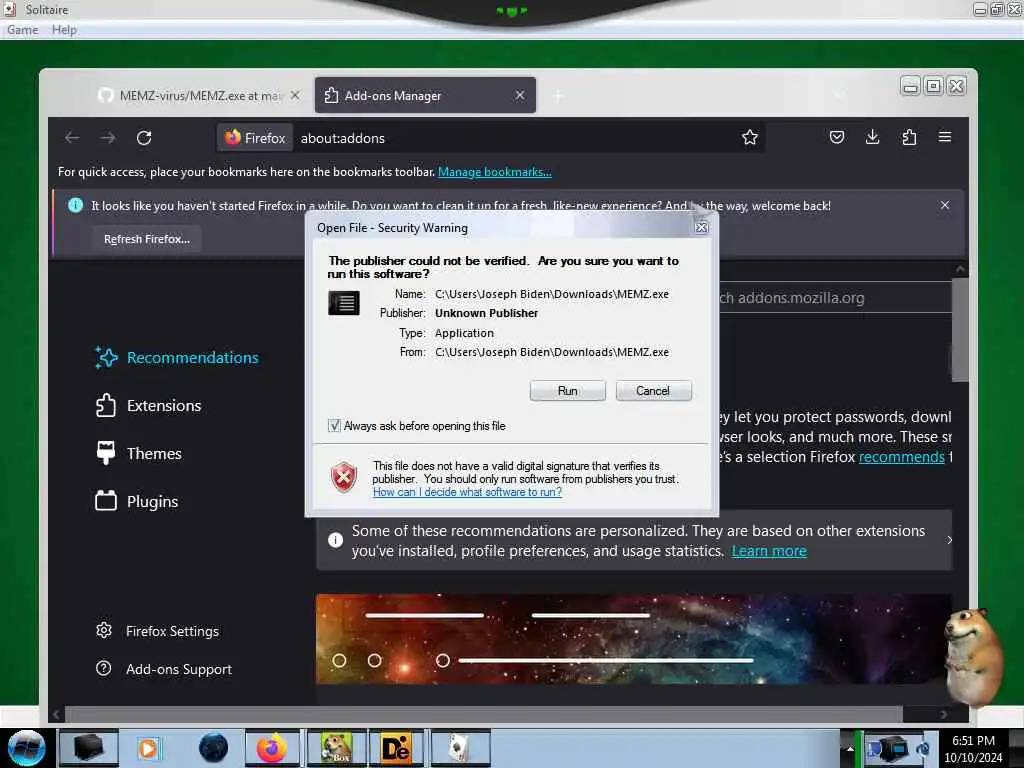Image resolution: width=1024 pixels, height=768 pixels.
Task: Open Firefox Settings from sidebar
Action: tap(157, 631)
